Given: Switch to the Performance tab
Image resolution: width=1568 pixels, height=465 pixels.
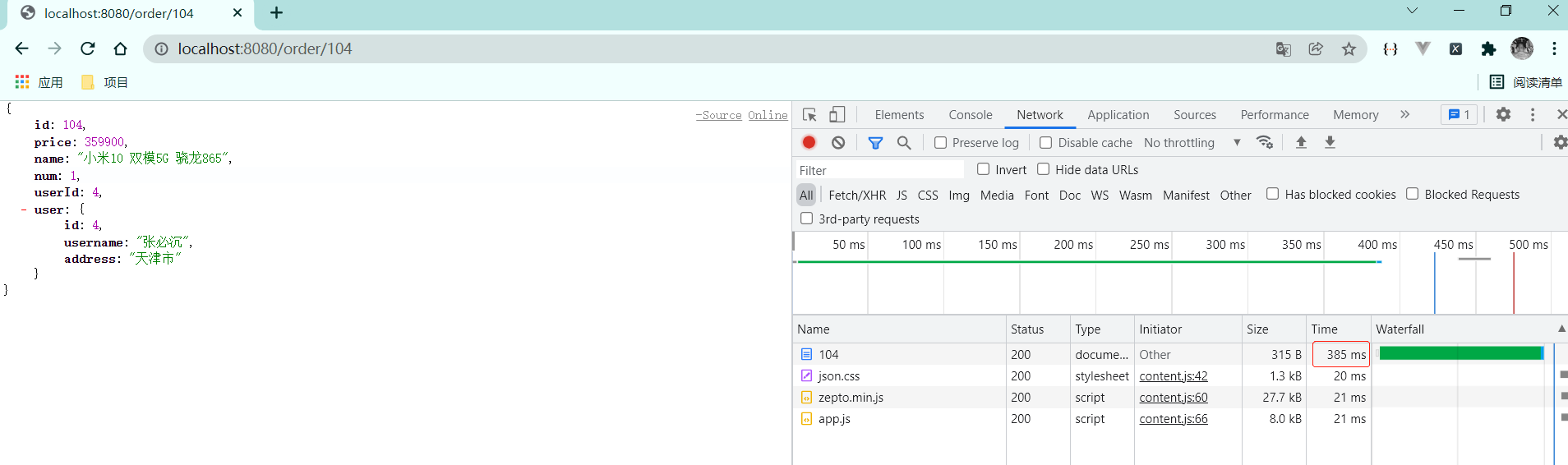Looking at the screenshot, I should point(1275,115).
